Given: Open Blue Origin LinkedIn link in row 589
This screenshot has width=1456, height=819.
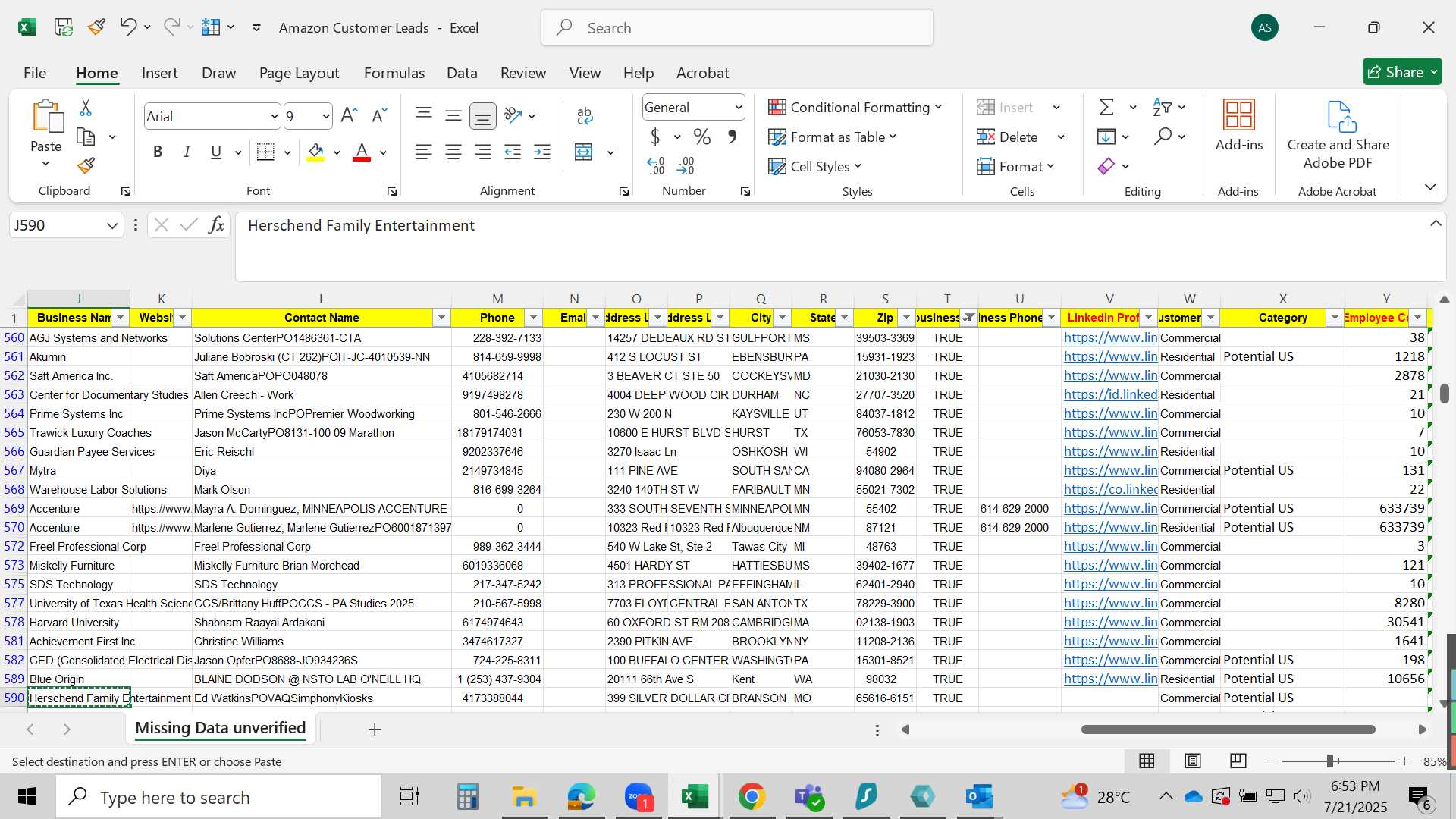Looking at the screenshot, I should click(x=1110, y=679).
